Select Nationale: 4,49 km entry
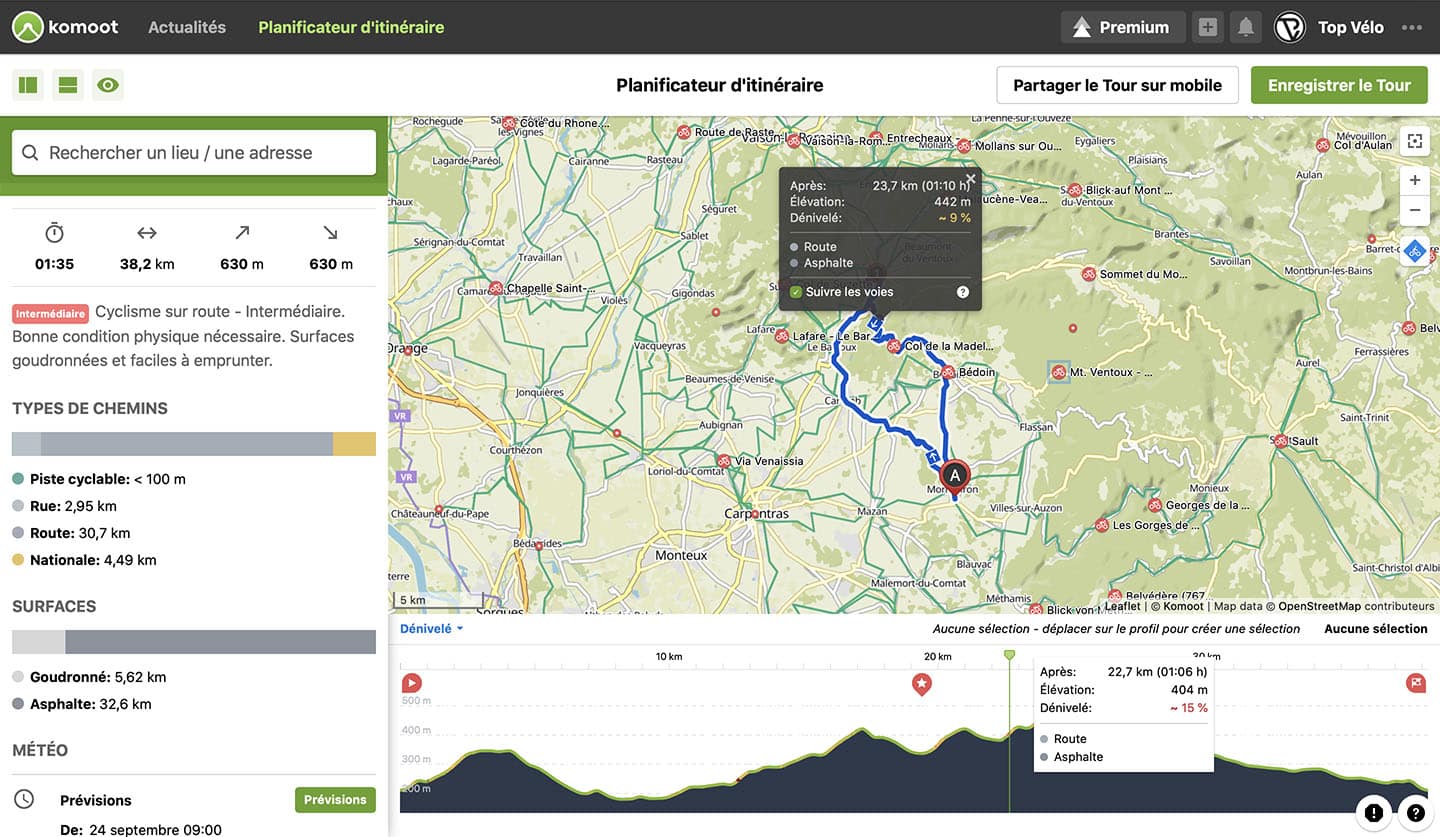This screenshot has height=837, width=1440. pyautogui.click(x=84, y=560)
